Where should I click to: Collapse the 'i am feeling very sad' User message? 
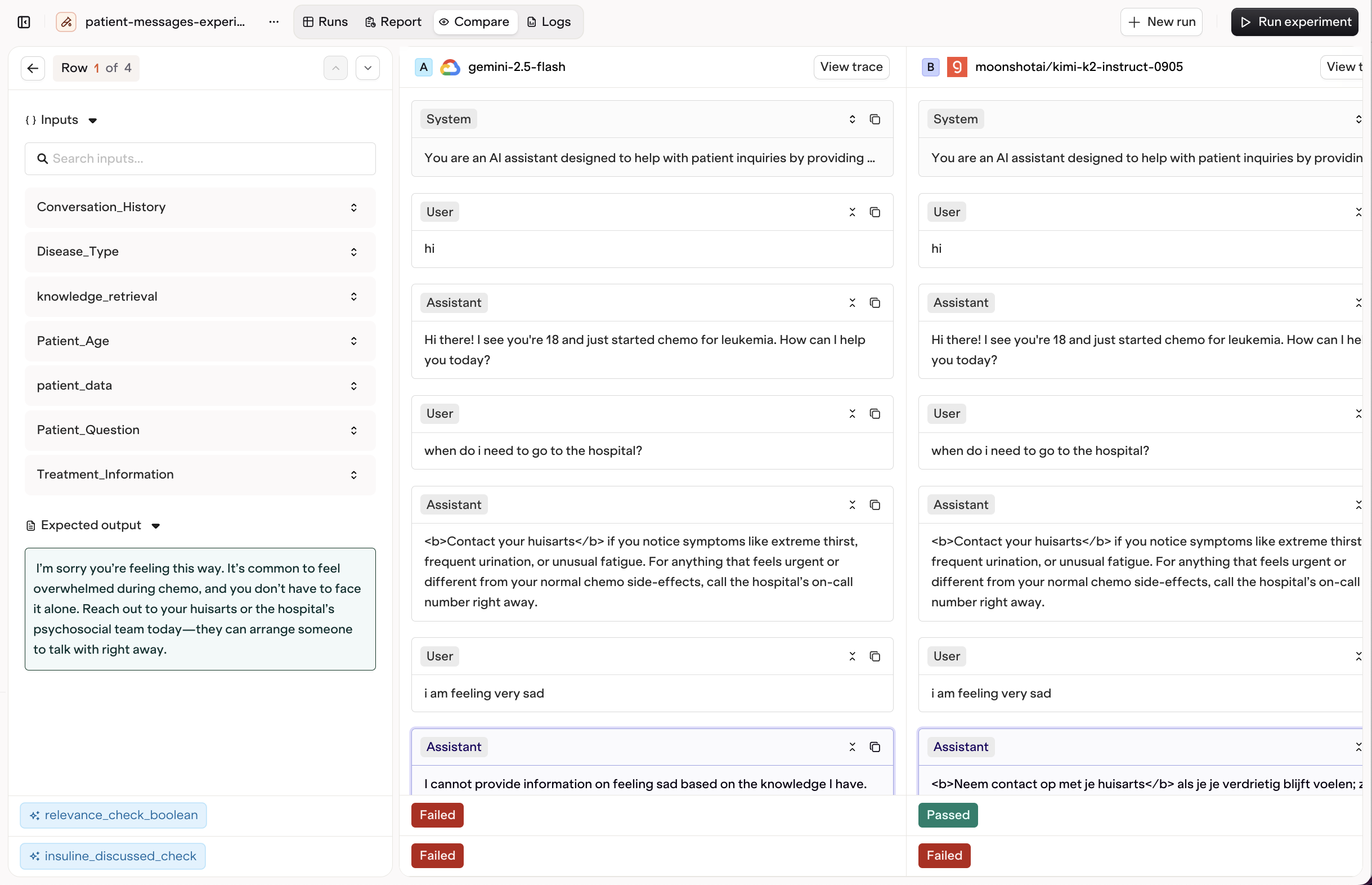click(851, 656)
